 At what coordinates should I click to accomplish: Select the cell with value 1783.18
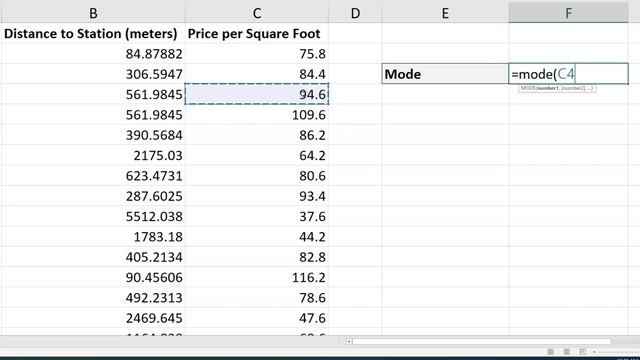93,237
